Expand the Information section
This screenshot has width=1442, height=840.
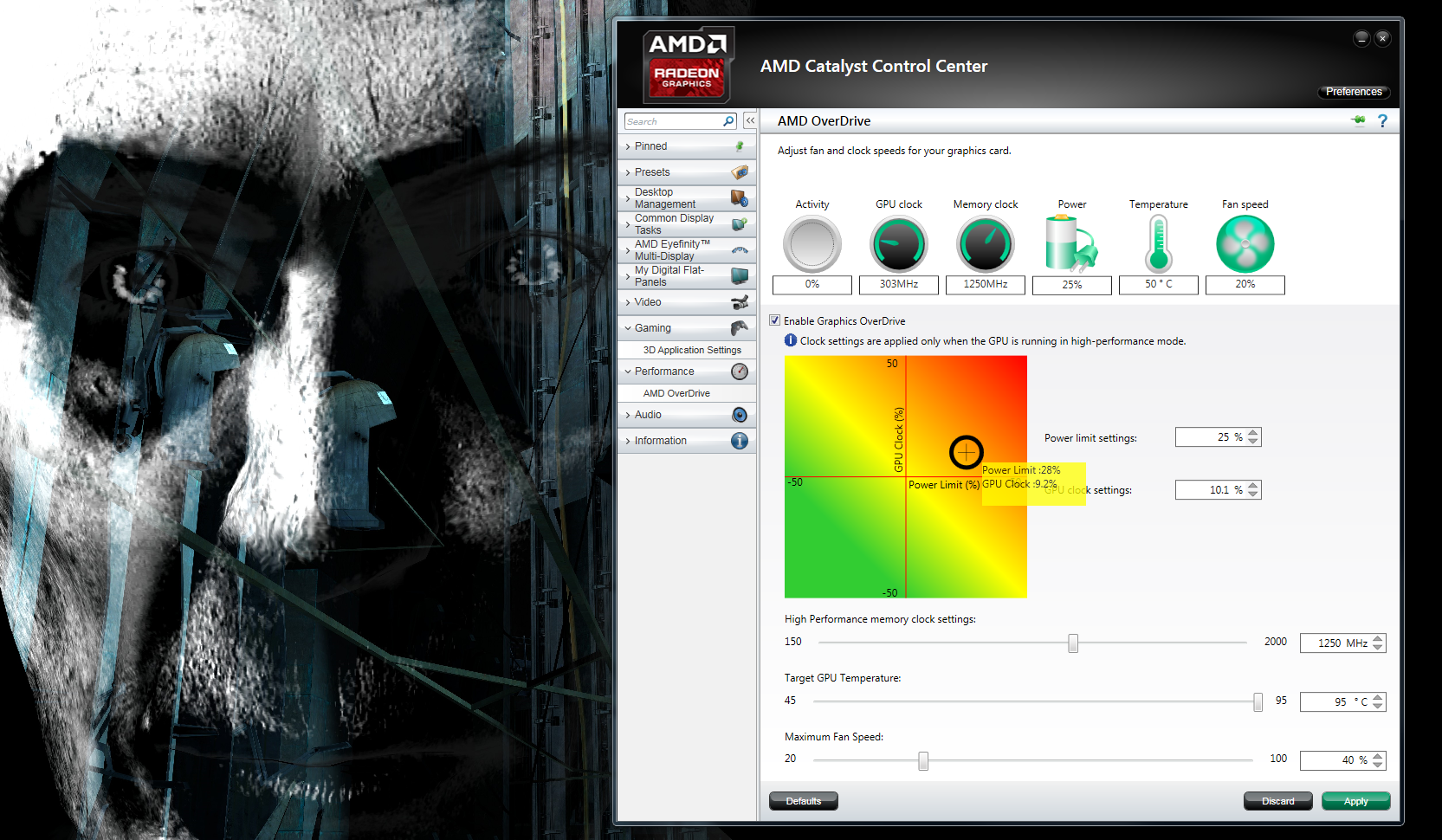click(x=628, y=441)
